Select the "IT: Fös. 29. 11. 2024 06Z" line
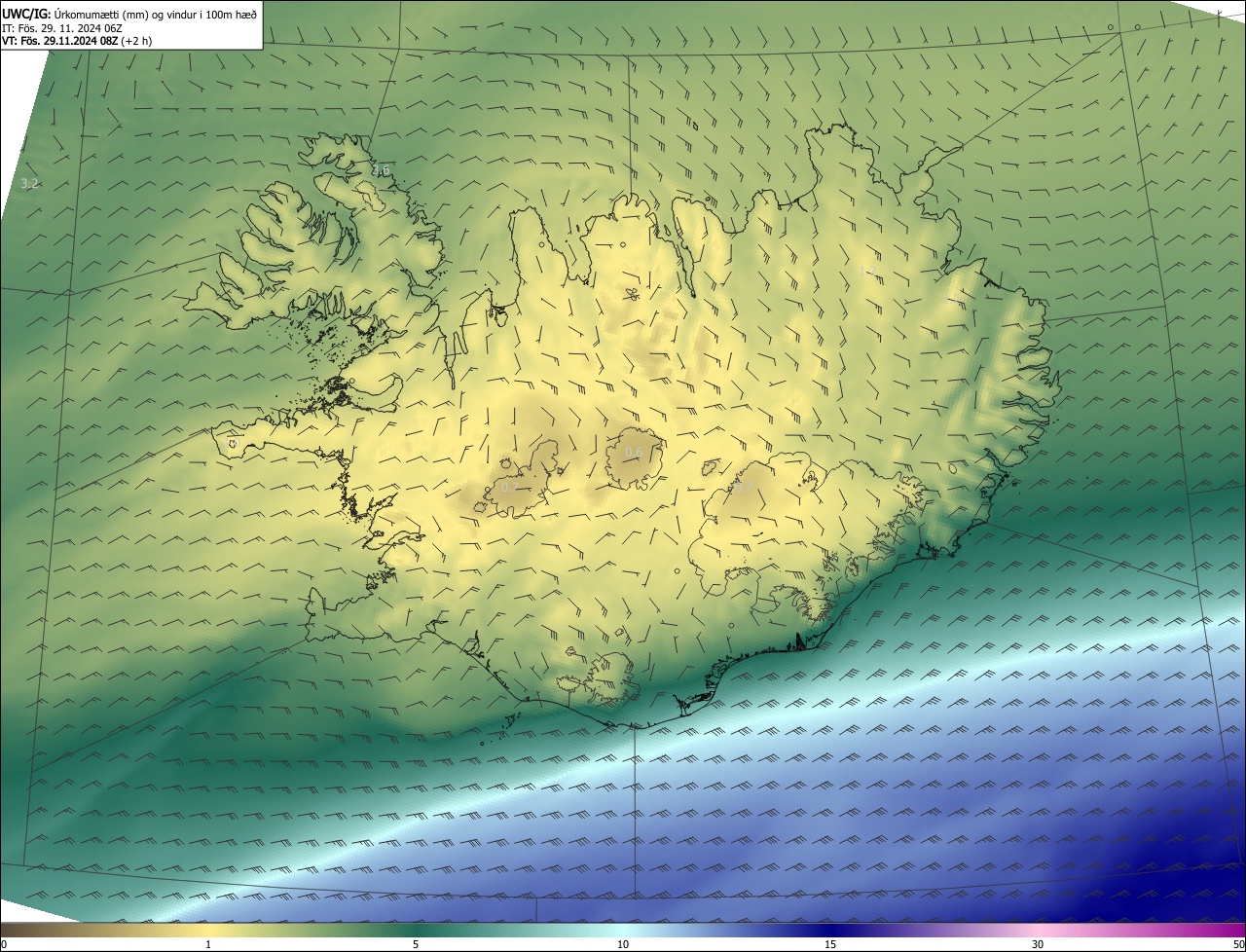 click(x=62, y=28)
